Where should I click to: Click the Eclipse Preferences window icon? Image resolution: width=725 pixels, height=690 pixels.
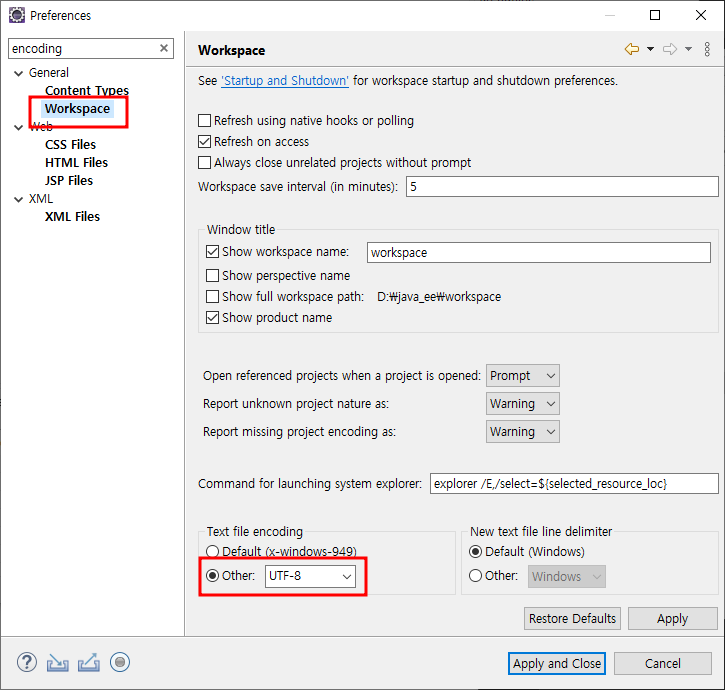tap(17, 15)
